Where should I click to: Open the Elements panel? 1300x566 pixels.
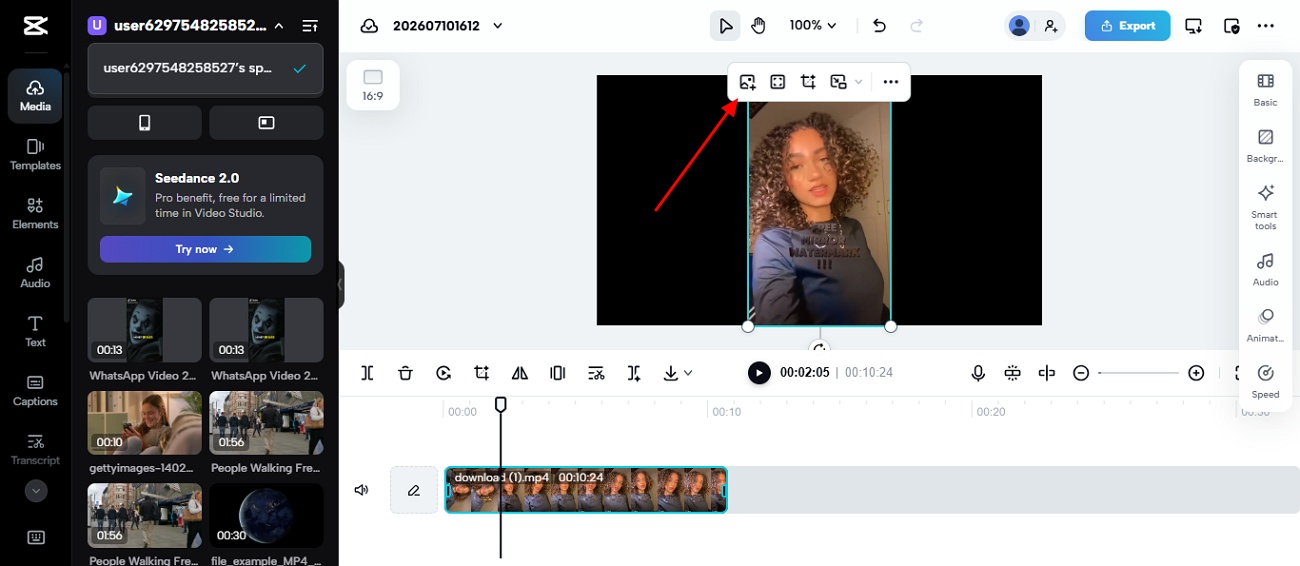coord(35,213)
